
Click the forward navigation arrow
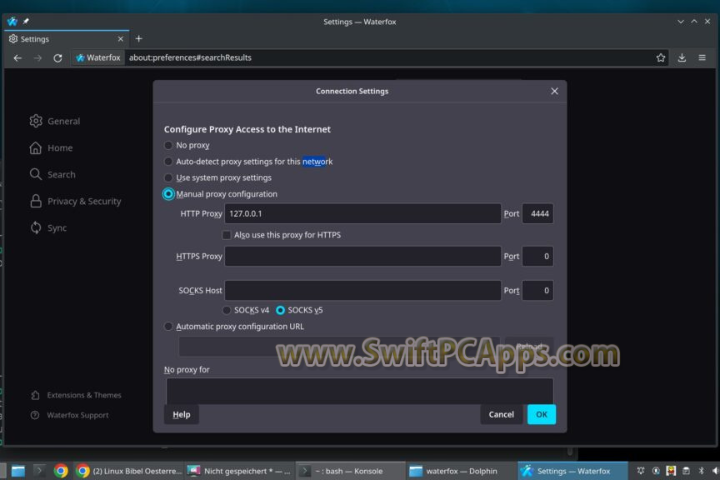pos(38,58)
